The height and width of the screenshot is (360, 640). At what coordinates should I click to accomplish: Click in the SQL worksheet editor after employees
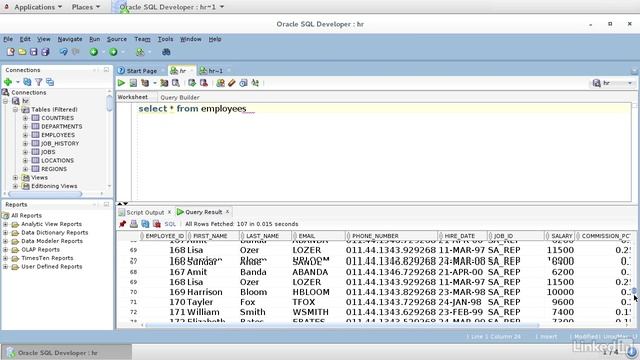tap(247, 109)
